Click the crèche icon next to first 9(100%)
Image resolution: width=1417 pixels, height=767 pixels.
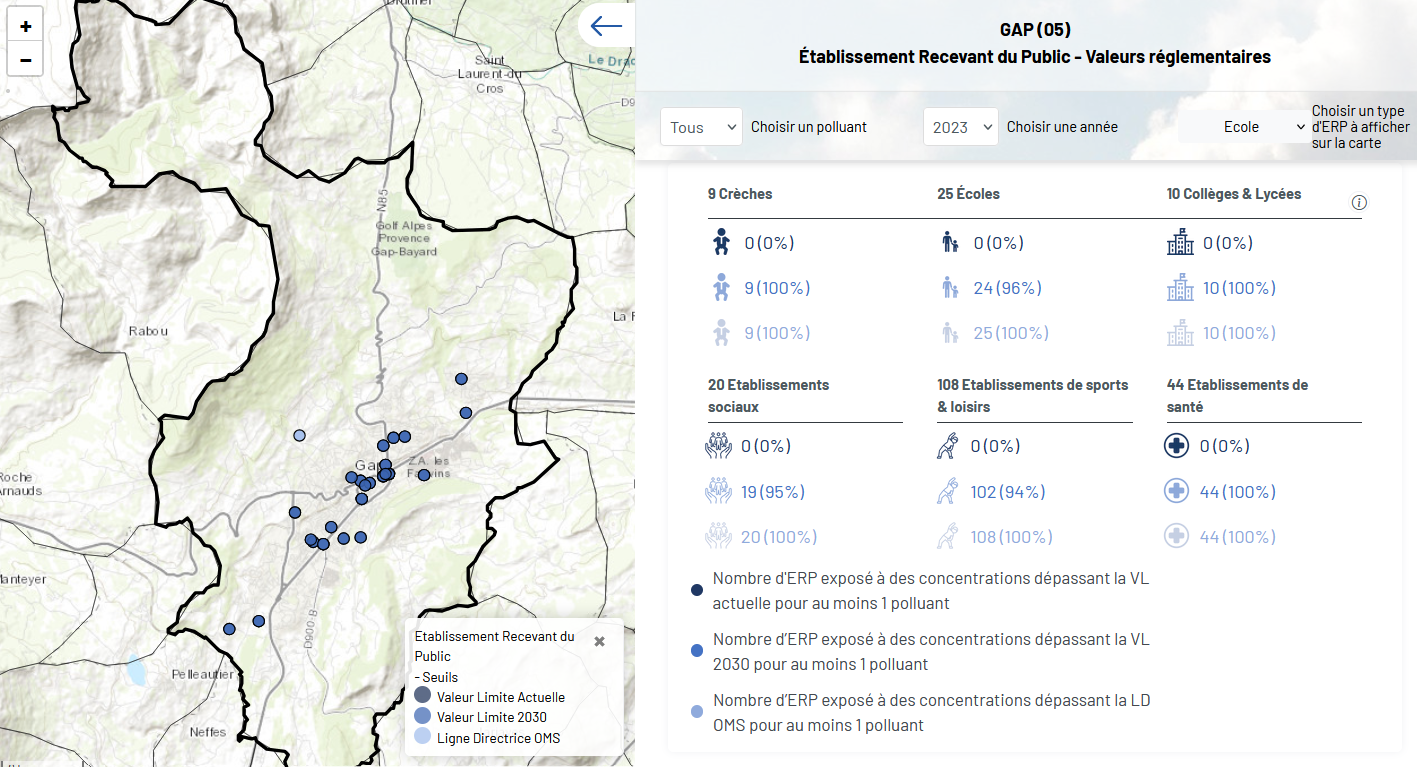pos(719,288)
